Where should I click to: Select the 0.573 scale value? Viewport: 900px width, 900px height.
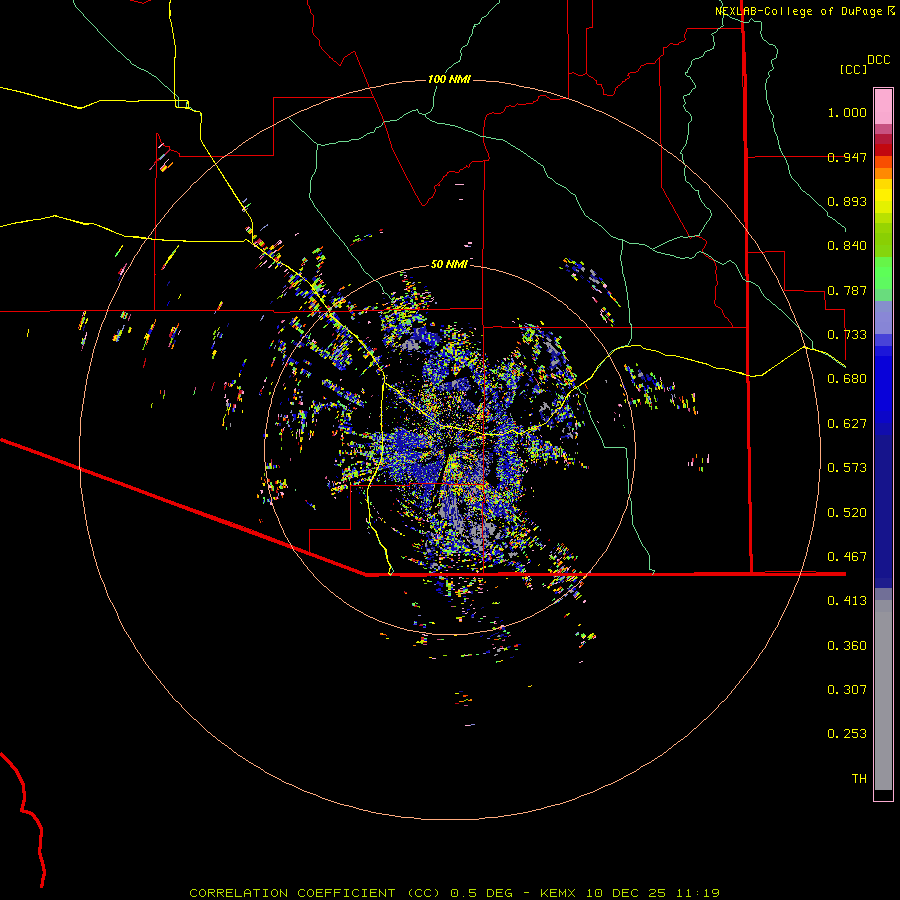(x=847, y=468)
